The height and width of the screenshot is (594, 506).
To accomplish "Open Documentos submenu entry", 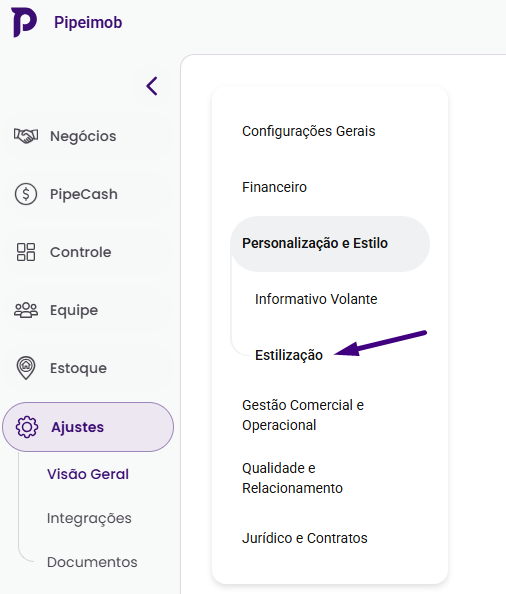I will 92,562.
